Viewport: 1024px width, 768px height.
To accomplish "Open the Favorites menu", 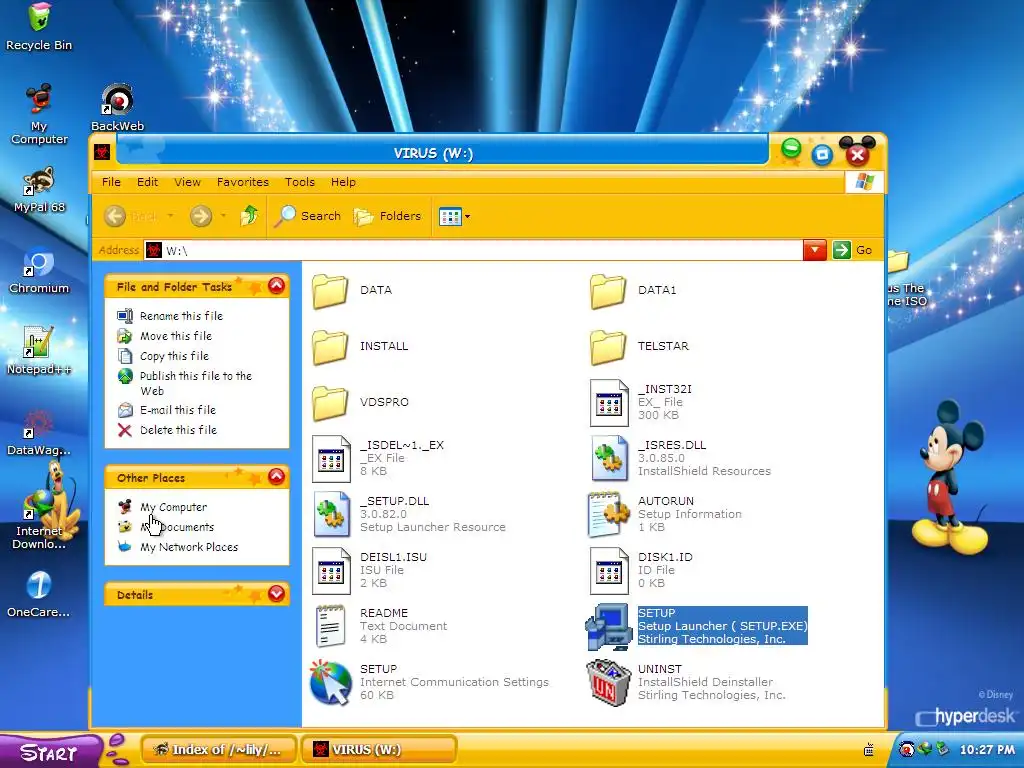I will click(x=243, y=182).
